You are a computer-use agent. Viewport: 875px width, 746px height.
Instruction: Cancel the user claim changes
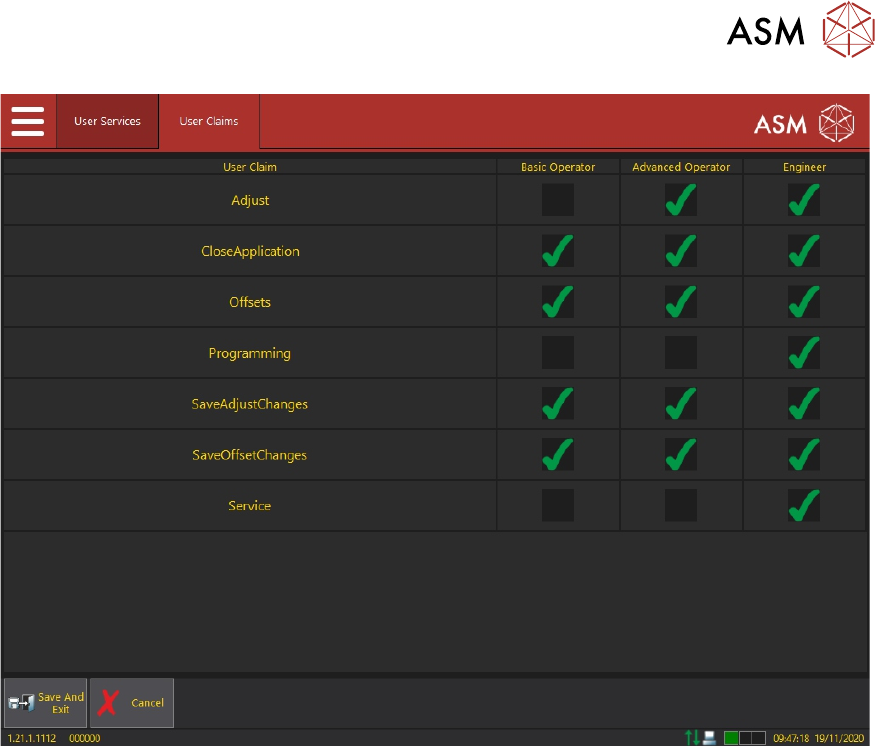click(x=132, y=703)
